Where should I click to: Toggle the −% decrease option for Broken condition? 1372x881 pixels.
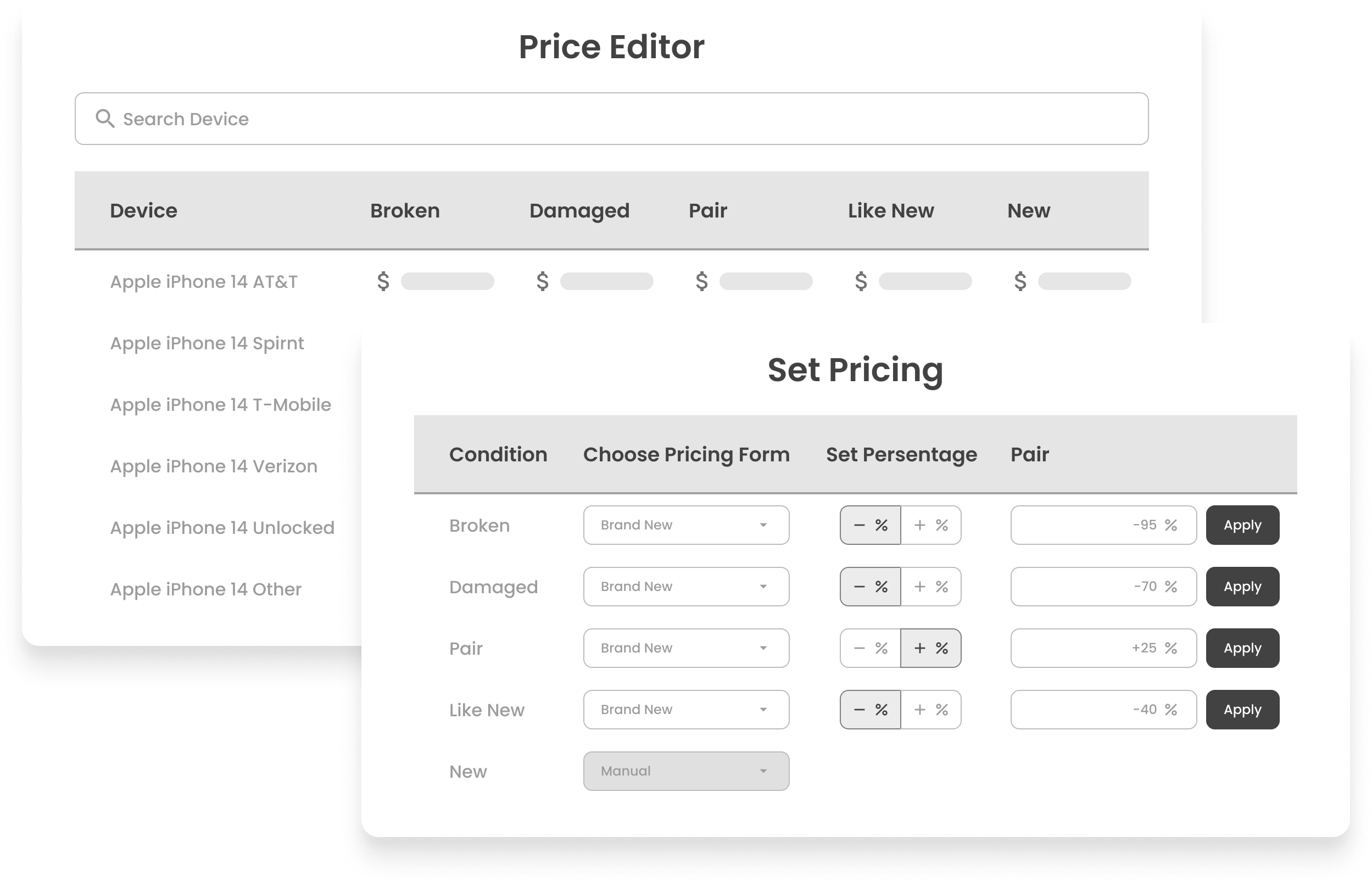[869, 525]
